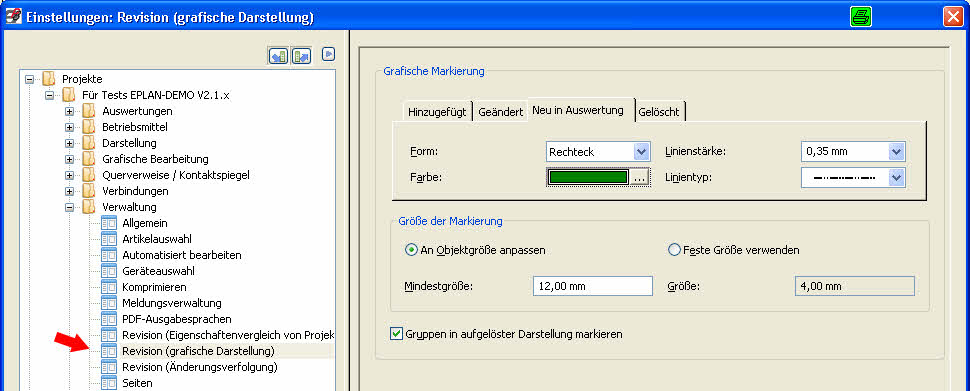Open the Linienstärke dropdown showing 0,35 mm
Screen dimensions: 970x391
pyautogui.click(x=896, y=152)
